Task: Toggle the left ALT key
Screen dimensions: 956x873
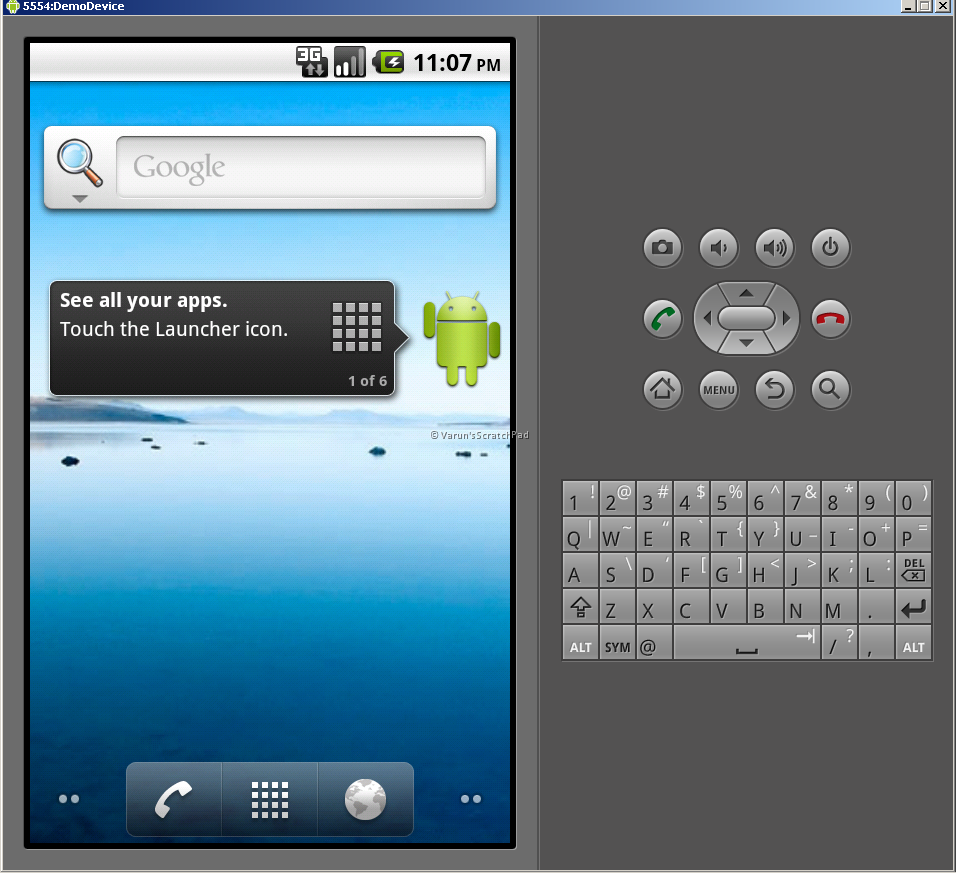Action: (580, 643)
